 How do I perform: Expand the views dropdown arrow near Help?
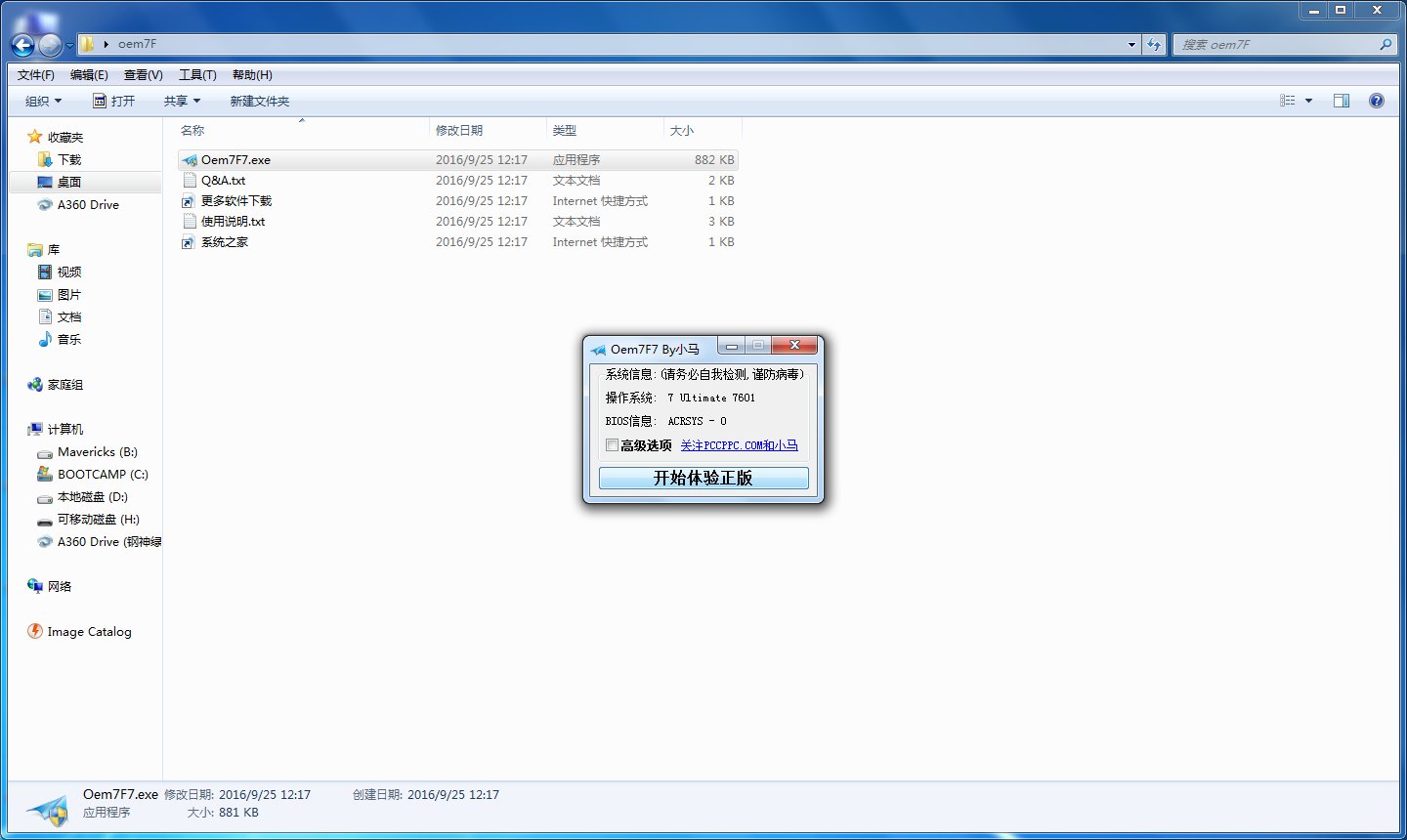click(1306, 100)
